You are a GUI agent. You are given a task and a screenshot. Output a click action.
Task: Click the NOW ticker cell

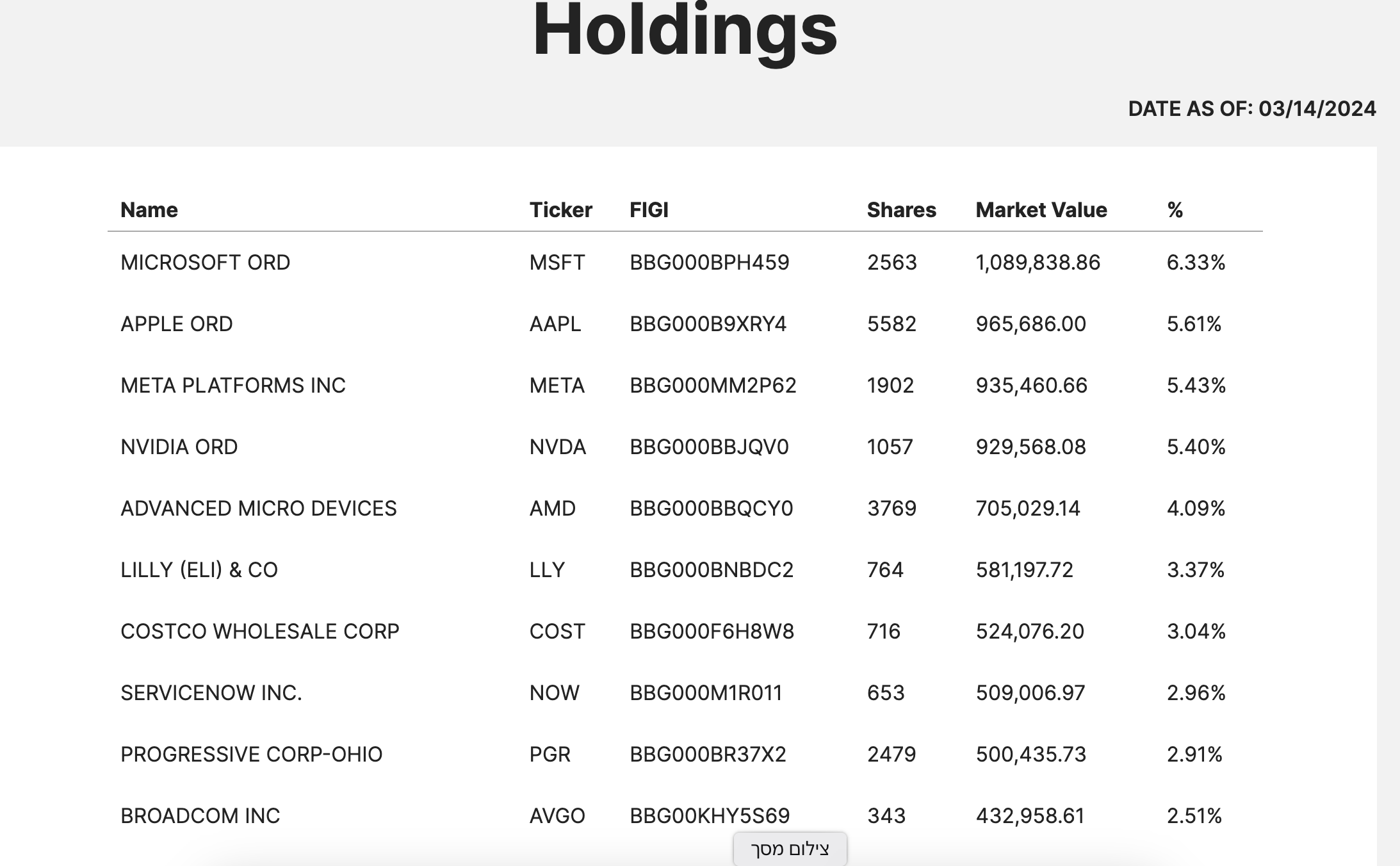coord(555,693)
